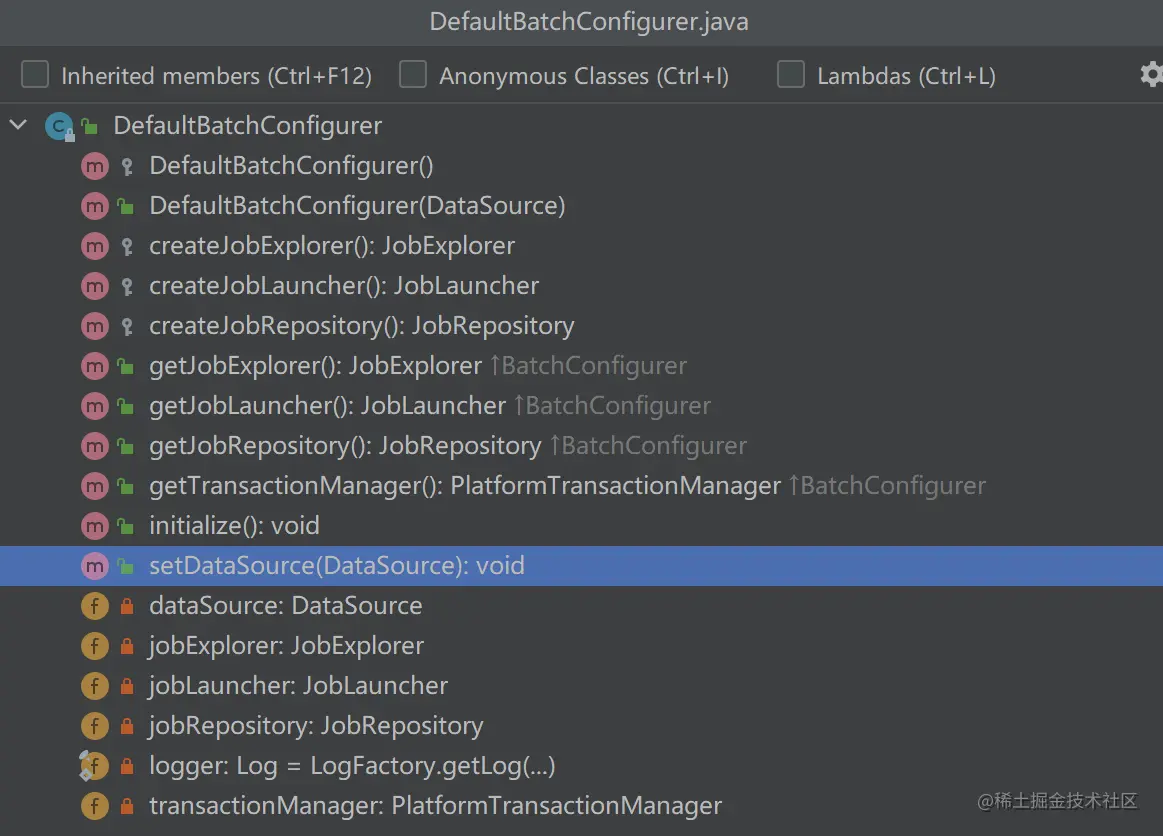Click the method icon beside getJobExplorer()
1163x836 pixels.
click(x=94, y=366)
